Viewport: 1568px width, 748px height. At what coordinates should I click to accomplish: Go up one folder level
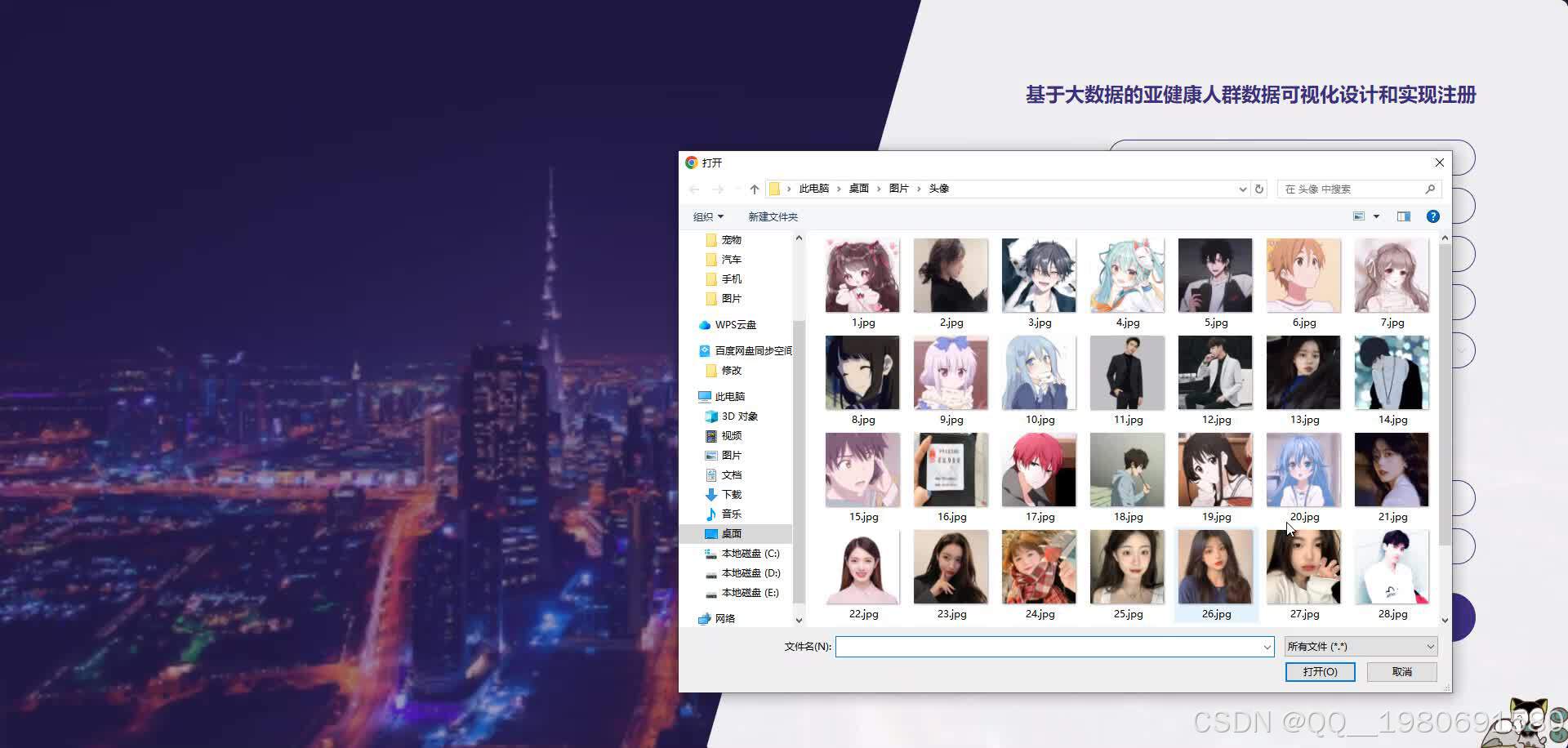tap(754, 189)
